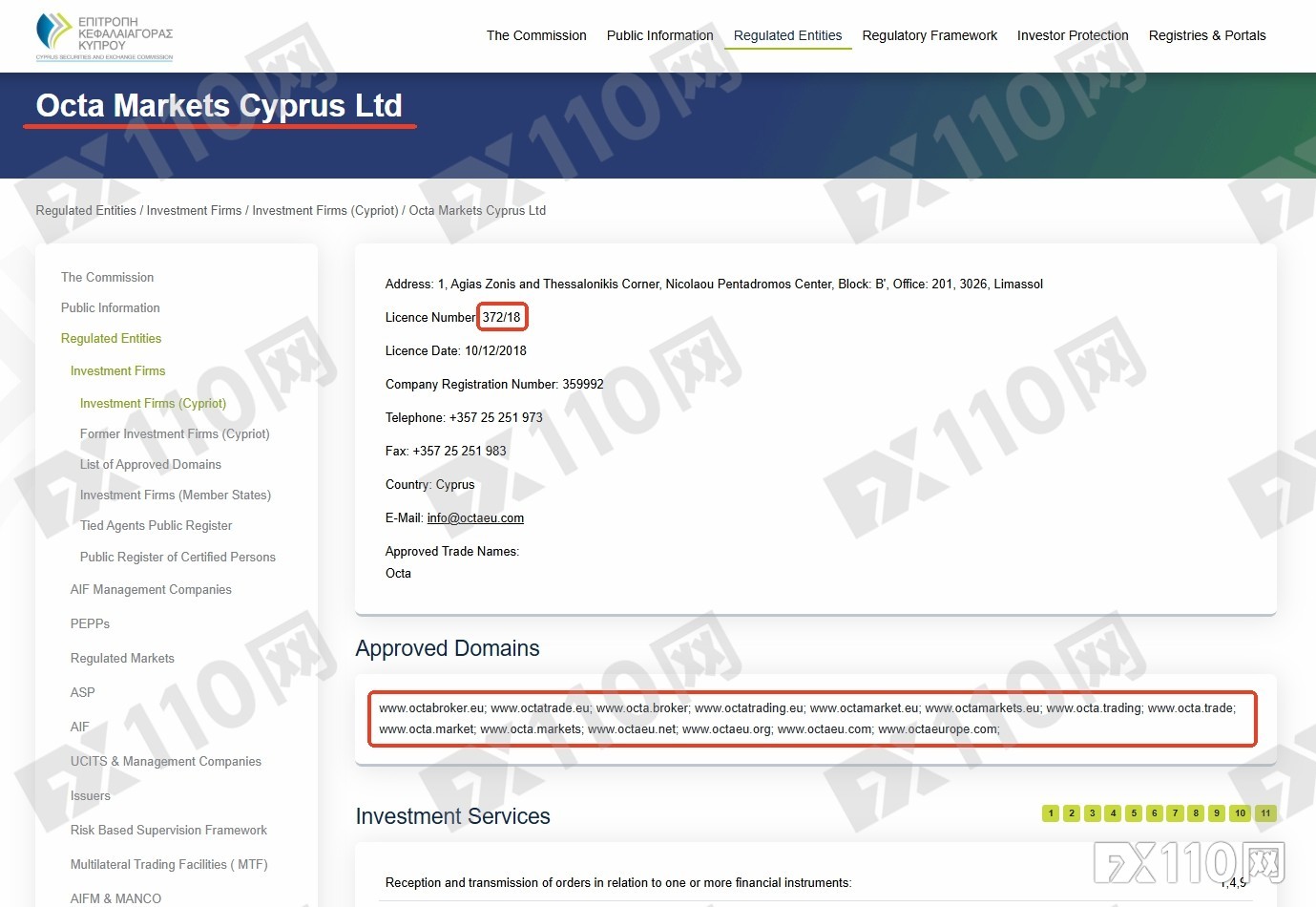Click www.octaeurope.com in Approved Domains
This screenshot has width=1316, height=907.
coord(937,728)
